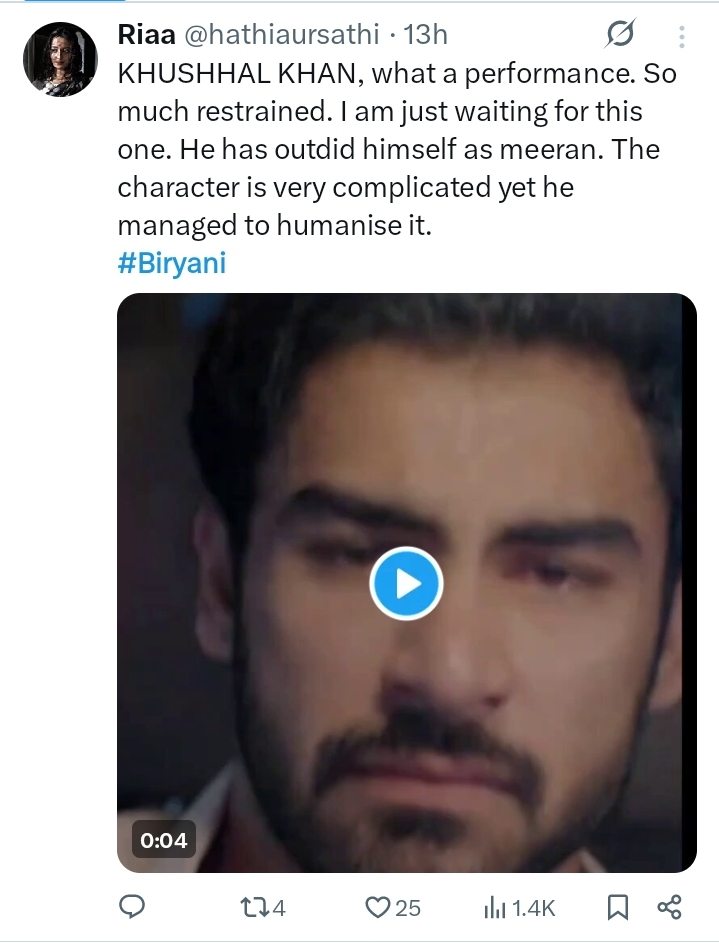719x943 pixels.
Task: Tap the Grok slashed-circle icon
Action: pyautogui.click(x=620, y=37)
